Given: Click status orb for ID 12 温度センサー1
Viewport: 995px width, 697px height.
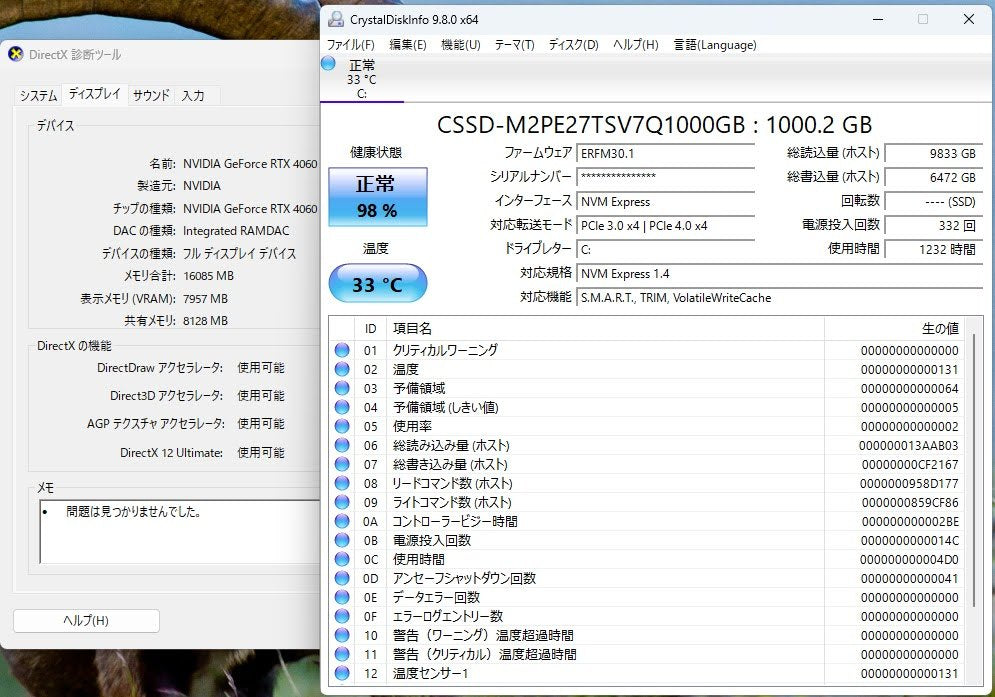Looking at the screenshot, I should pyautogui.click(x=342, y=673).
